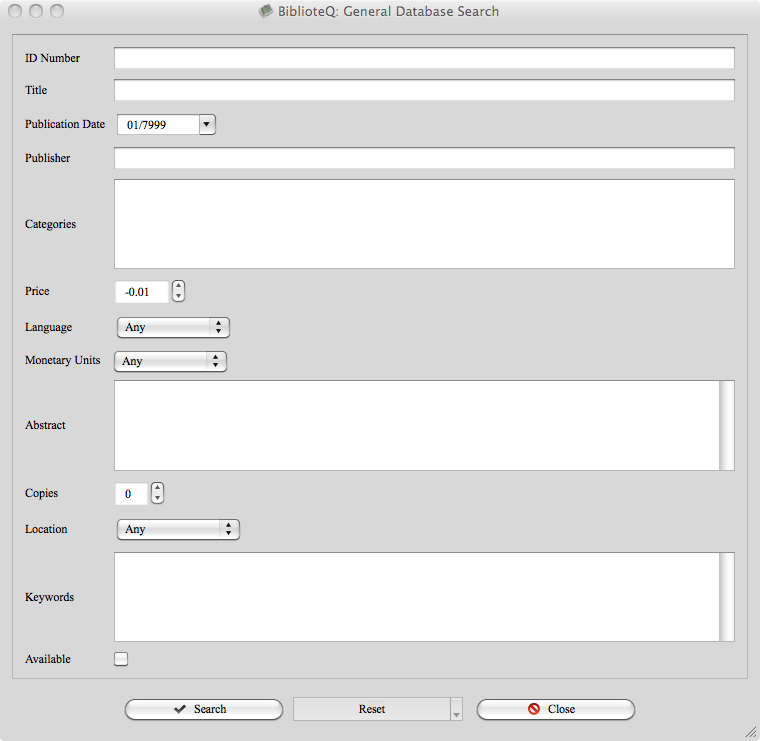Image resolution: width=760 pixels, height=741 pixels.
Task: Click the Reset button
Action: pyautogui.click(x=372, y=709)
